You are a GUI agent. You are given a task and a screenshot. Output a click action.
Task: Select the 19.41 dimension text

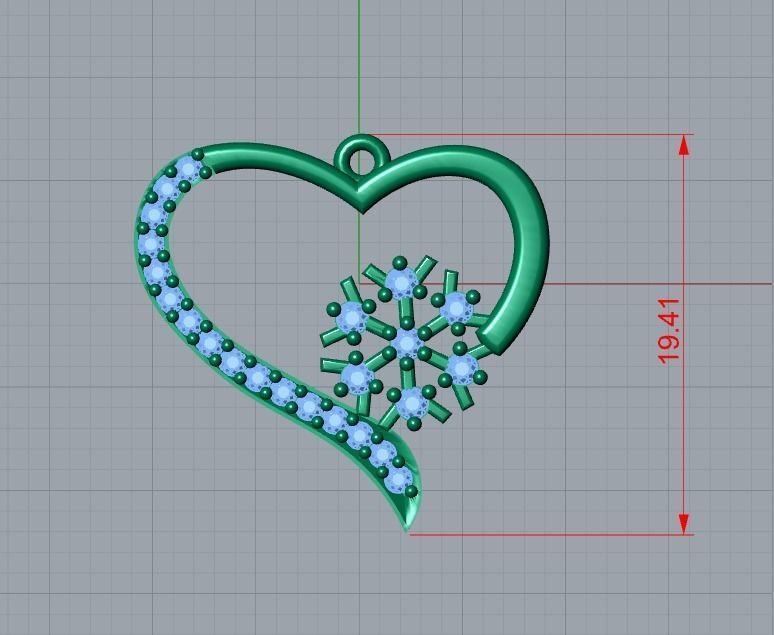tap(669, 331)
